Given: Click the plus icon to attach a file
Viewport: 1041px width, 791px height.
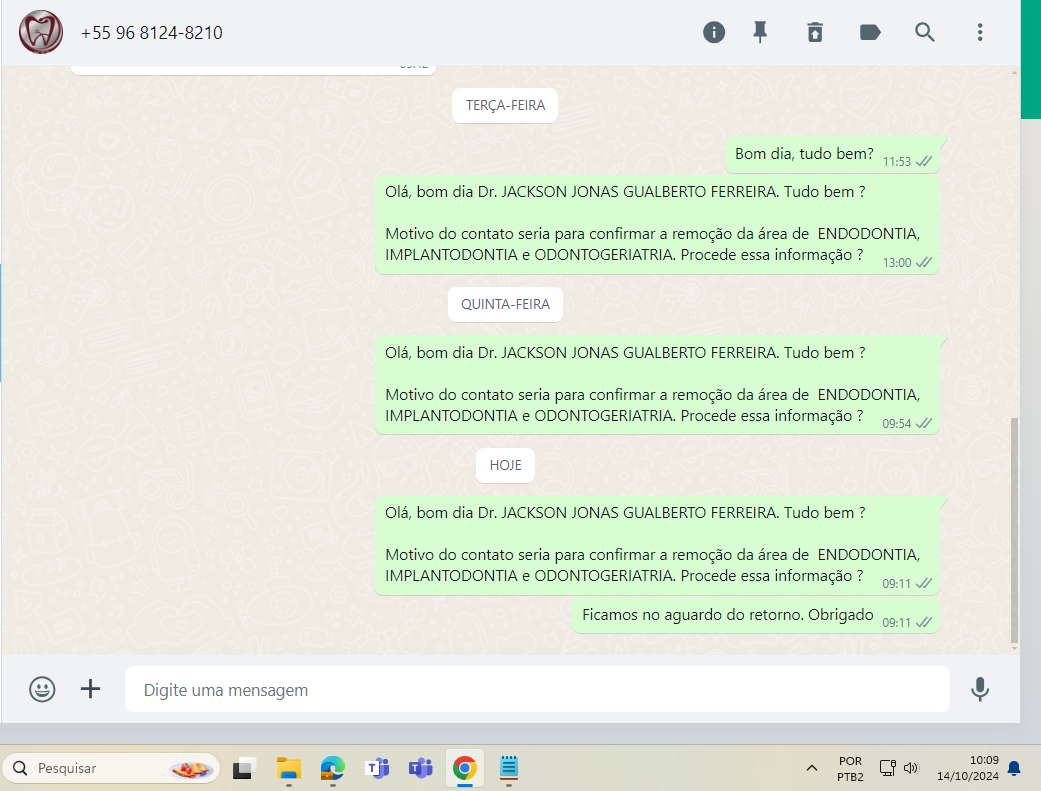Looking at the screenshot, I should 91,689.
